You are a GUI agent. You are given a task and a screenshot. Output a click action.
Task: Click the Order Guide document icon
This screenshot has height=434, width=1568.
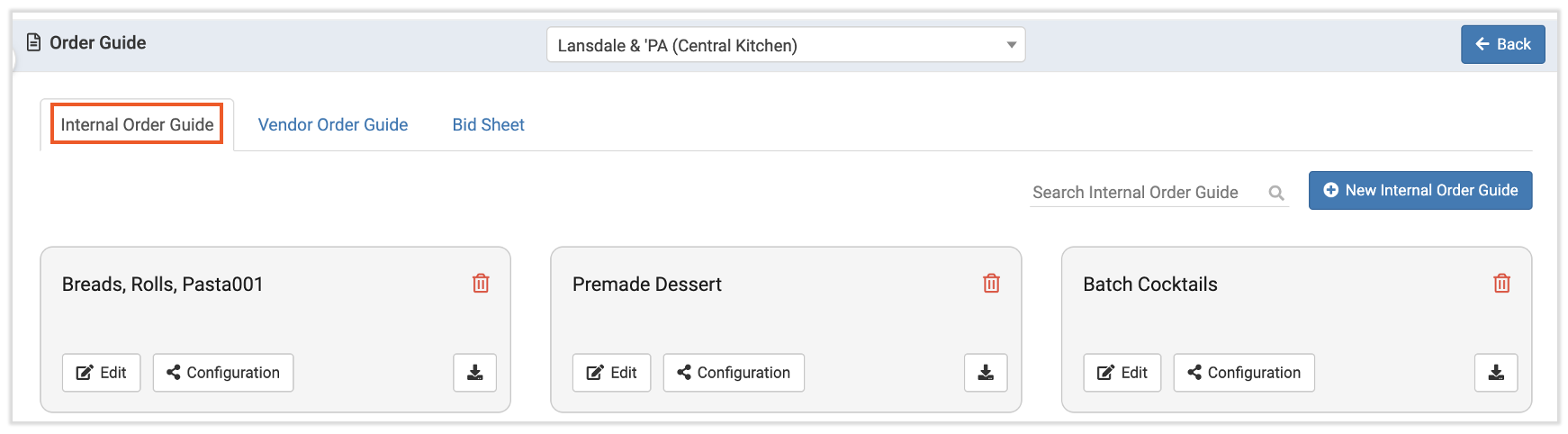[34, 42]
